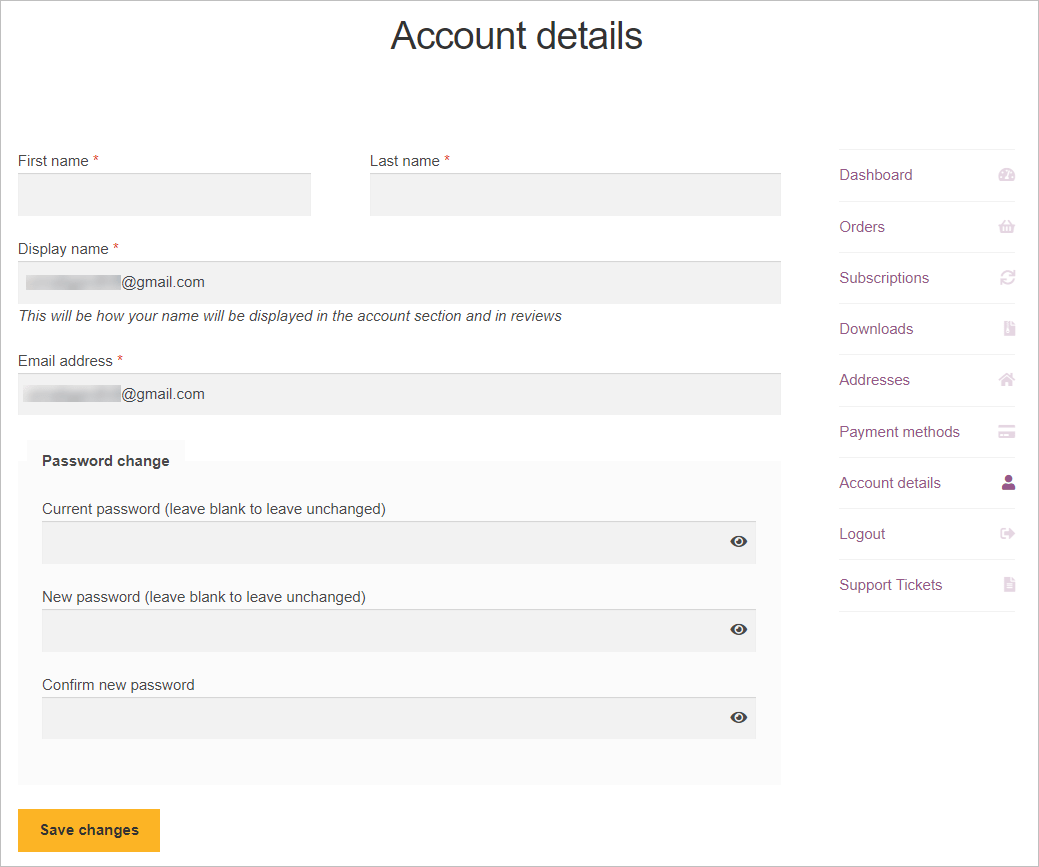Screen dimensions: 1039x867
Task: Select the Payment methods credit card icon
Action: 1006,431
